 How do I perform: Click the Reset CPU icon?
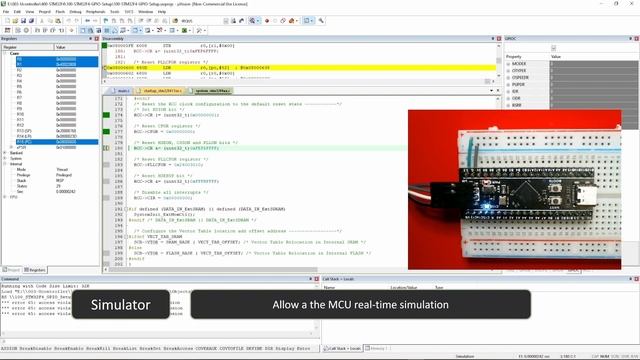pyautogui.click(x=7, y=30)
